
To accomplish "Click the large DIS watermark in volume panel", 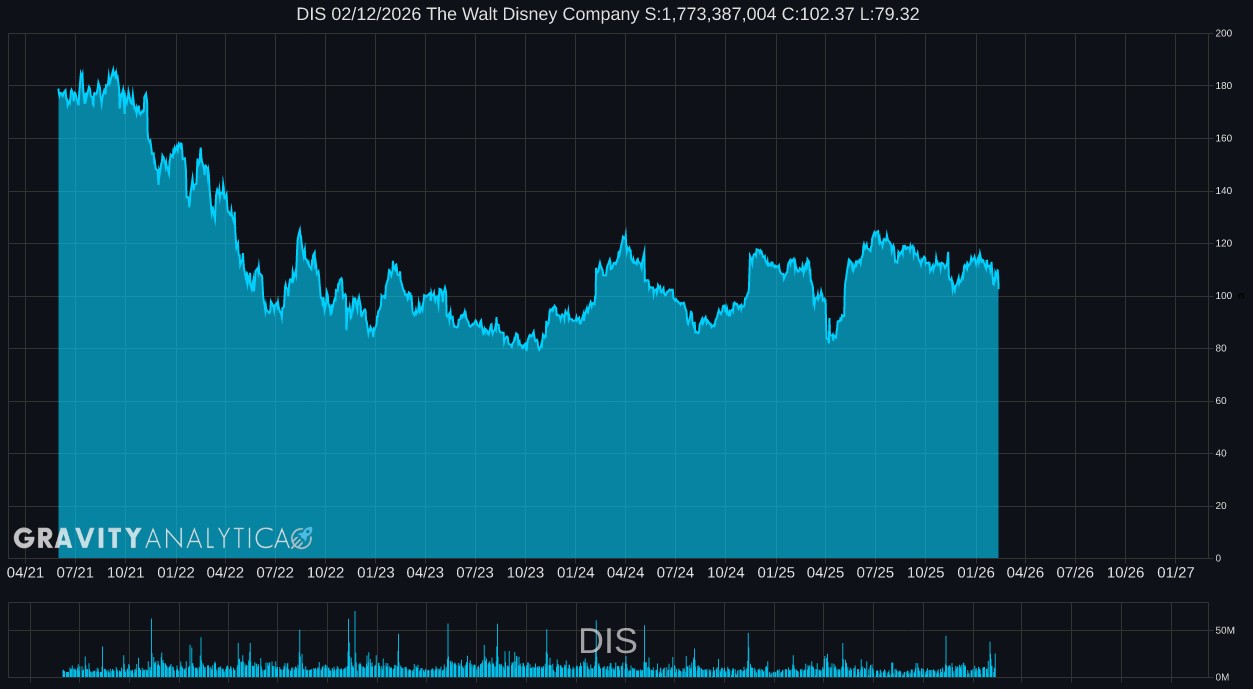I will point(608,642).
